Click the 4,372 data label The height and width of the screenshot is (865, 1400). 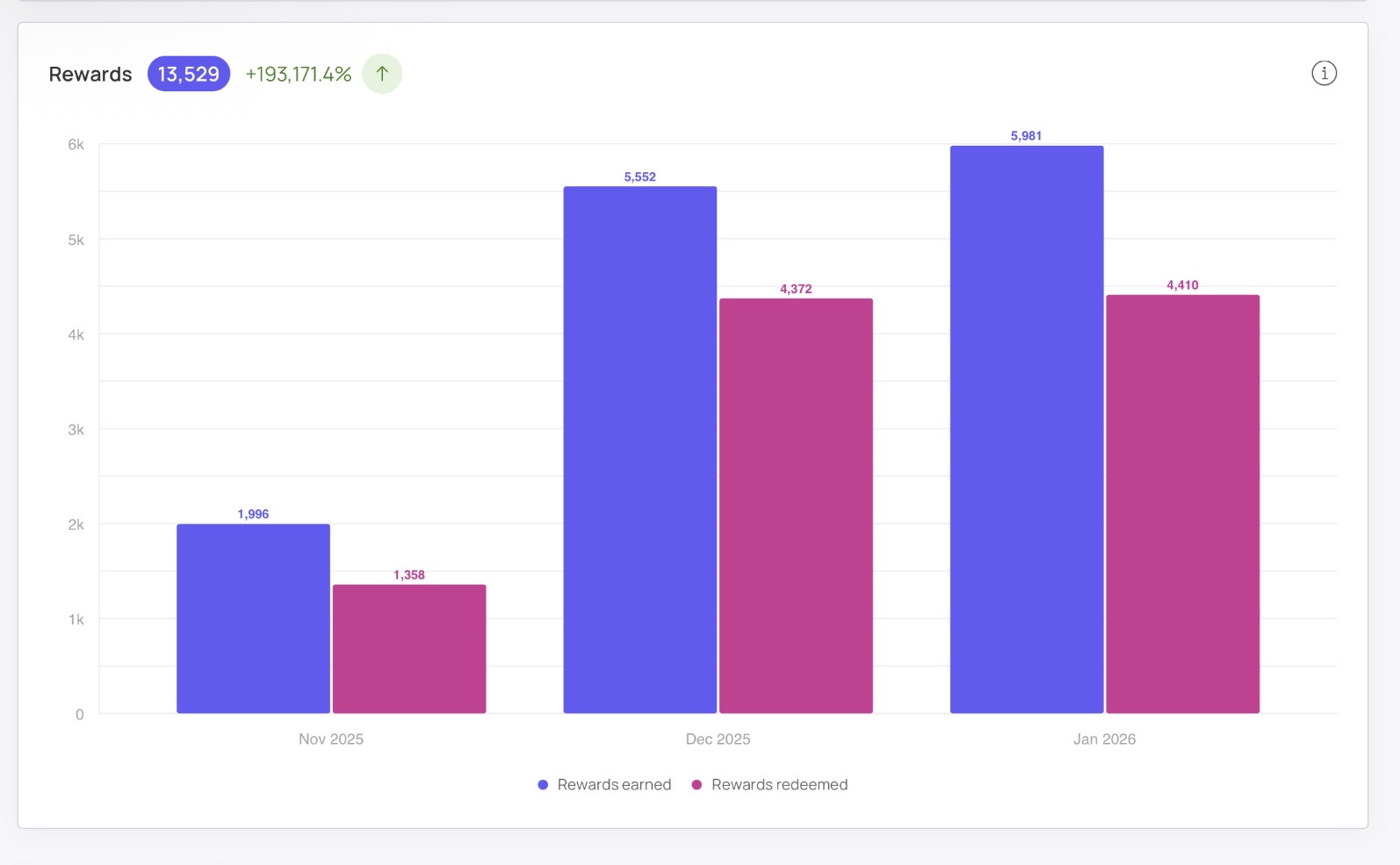pos(796,289)
